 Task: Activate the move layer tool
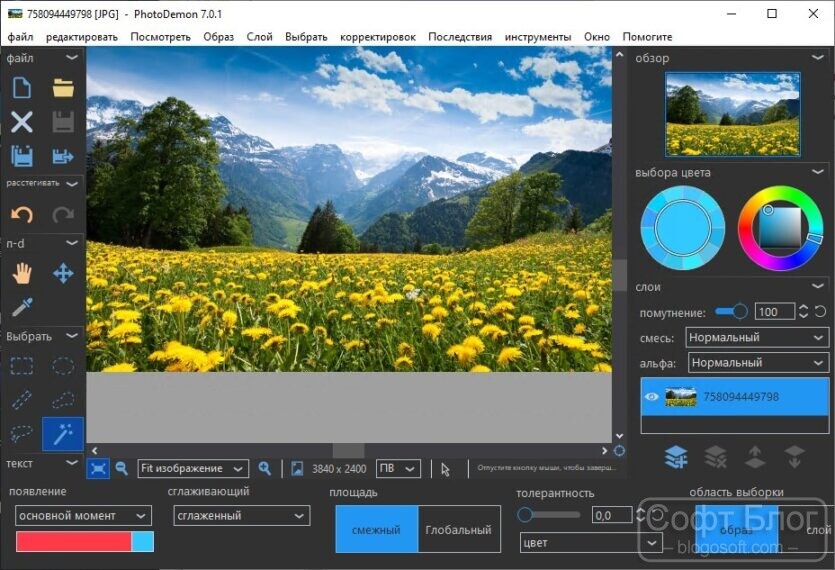click(63, 274)
